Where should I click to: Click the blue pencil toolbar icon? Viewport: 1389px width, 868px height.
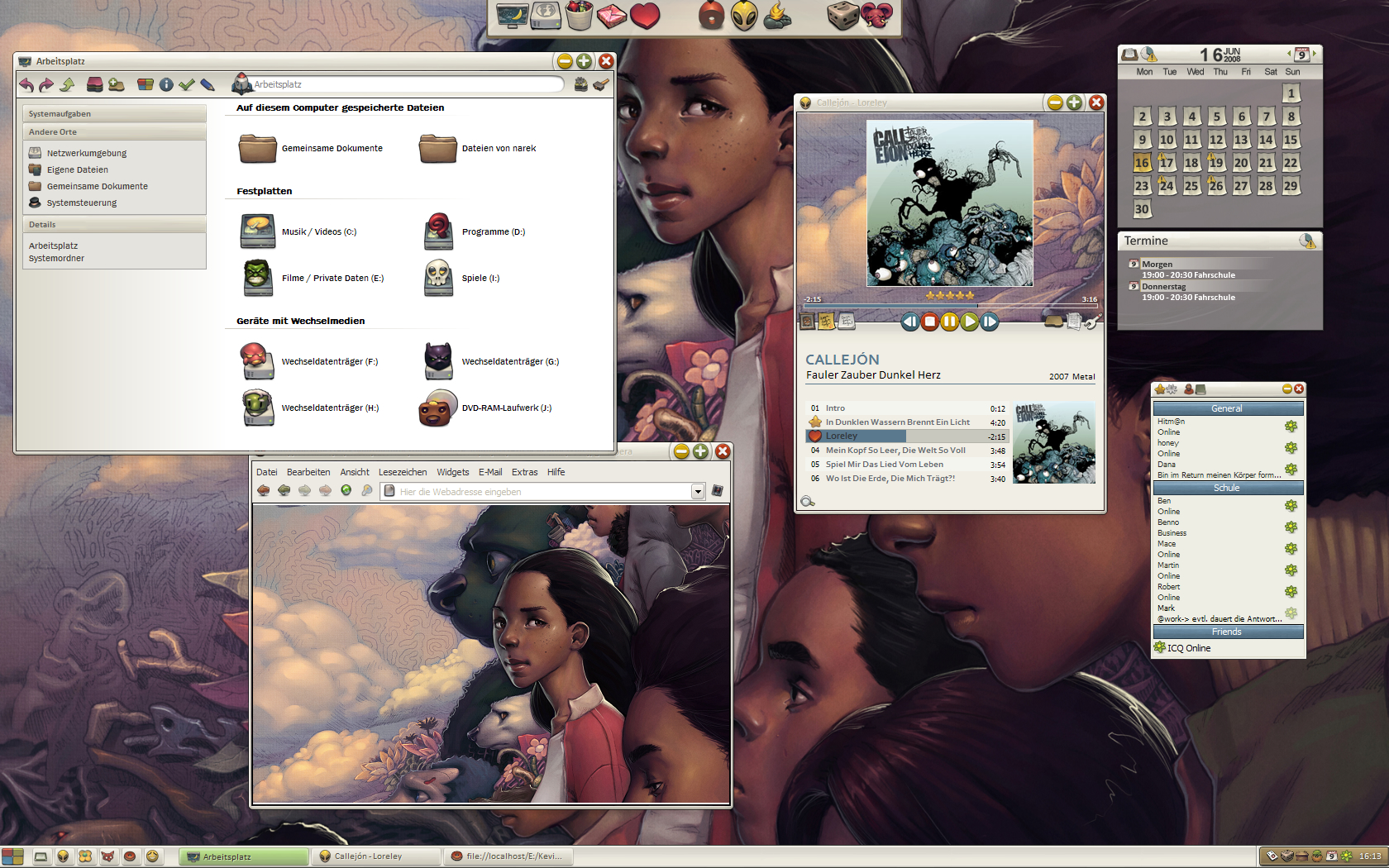(x=208, y=84)
